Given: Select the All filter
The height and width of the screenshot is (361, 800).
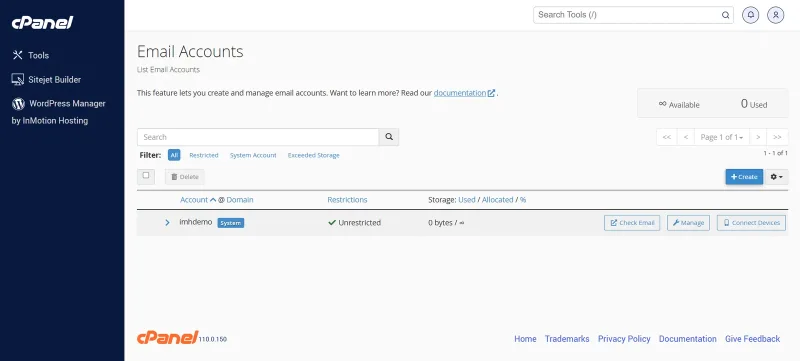Looking at the screenshot, I should pyautogui.click(x=174, y=155).
